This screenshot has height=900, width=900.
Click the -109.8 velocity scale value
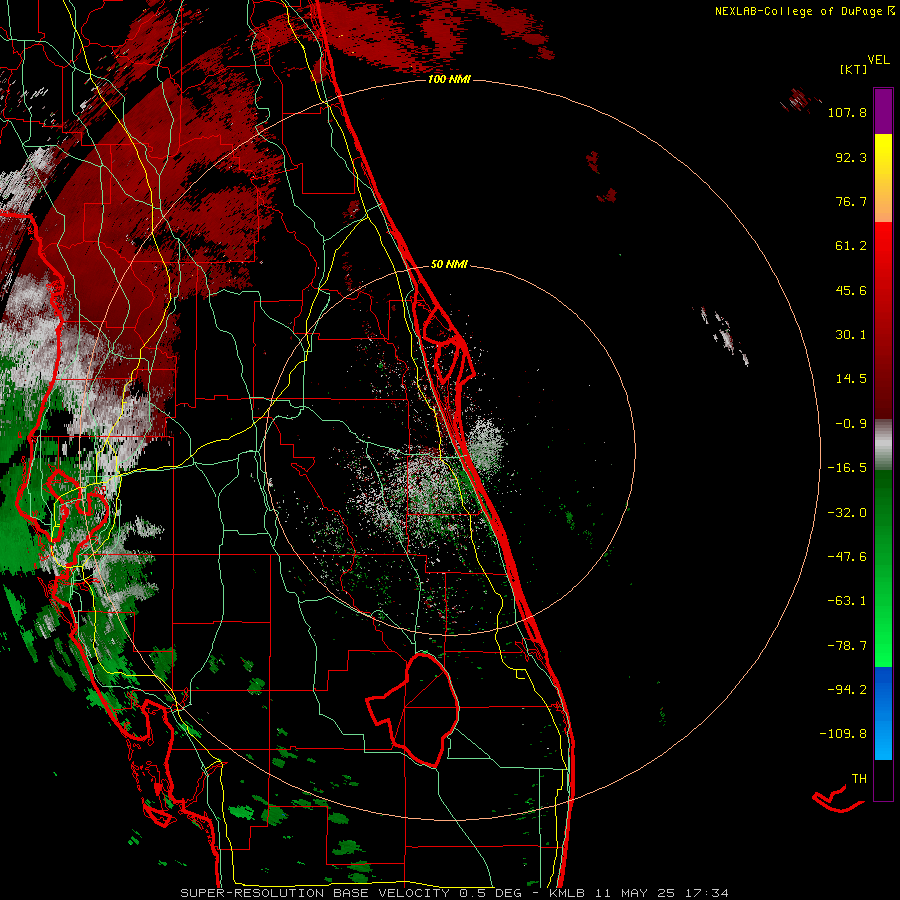(x=843, y=734)
